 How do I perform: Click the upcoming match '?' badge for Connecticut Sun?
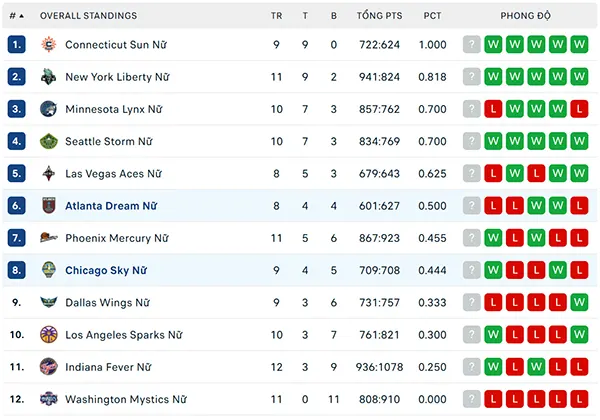[471, 45]
